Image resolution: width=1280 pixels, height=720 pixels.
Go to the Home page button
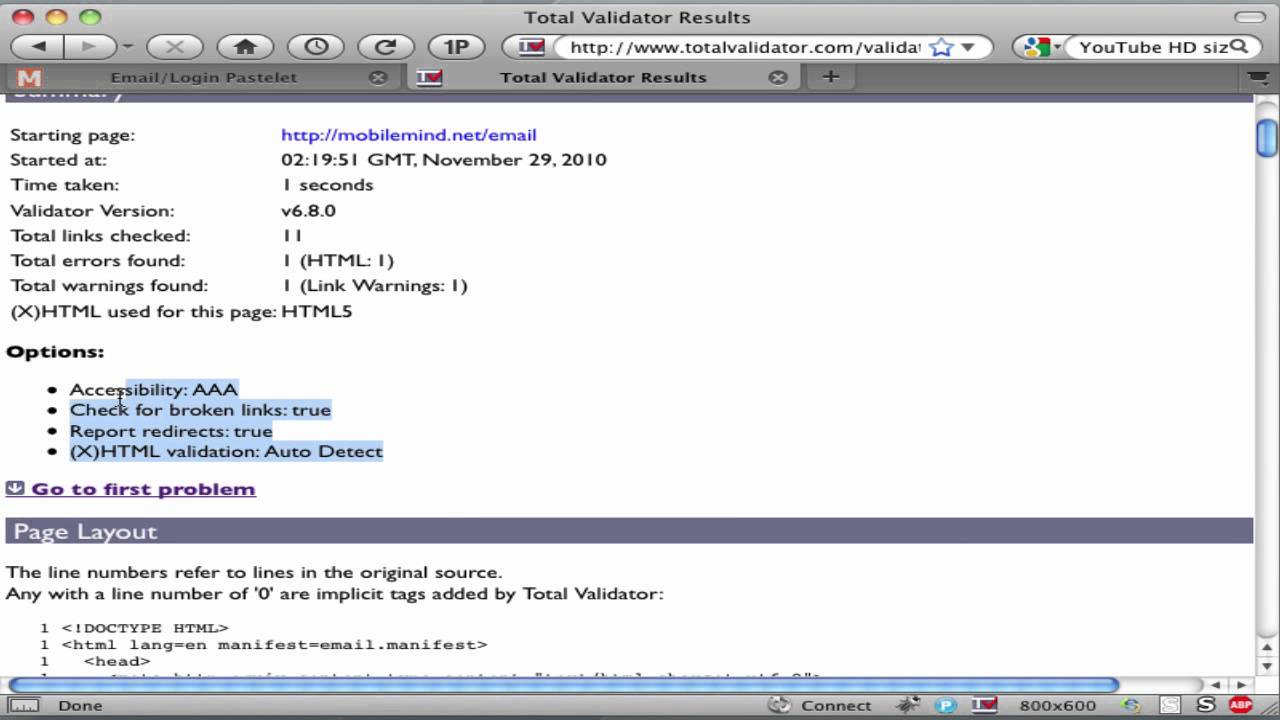245,47
